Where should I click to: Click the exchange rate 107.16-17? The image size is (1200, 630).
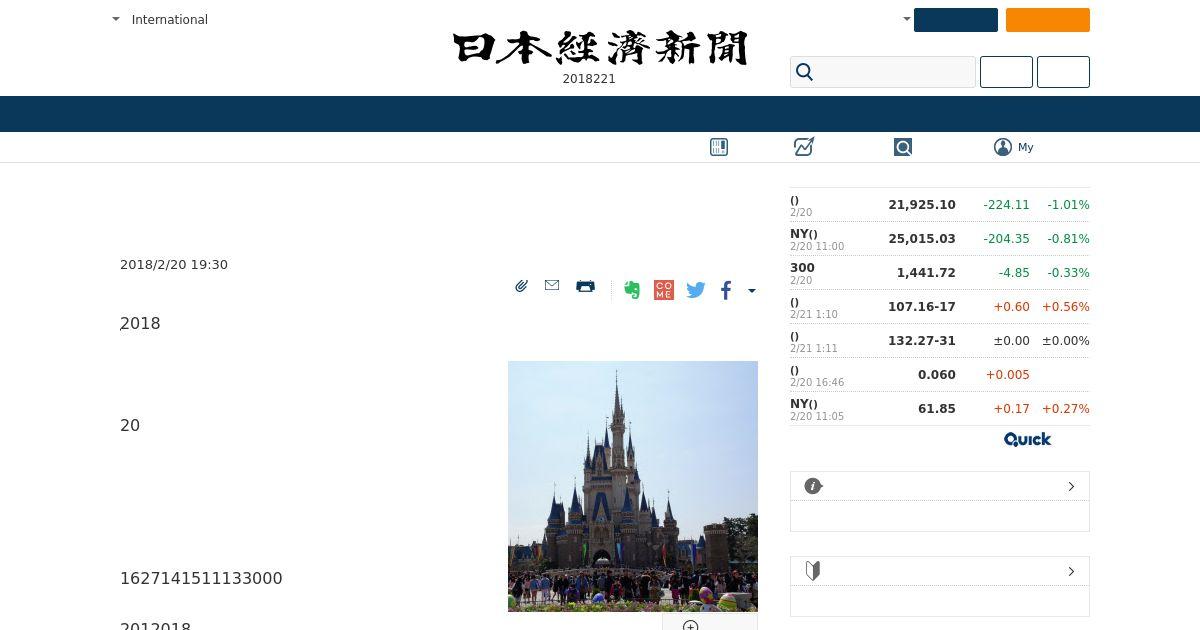pyautogui.click(x=922, y=306)
